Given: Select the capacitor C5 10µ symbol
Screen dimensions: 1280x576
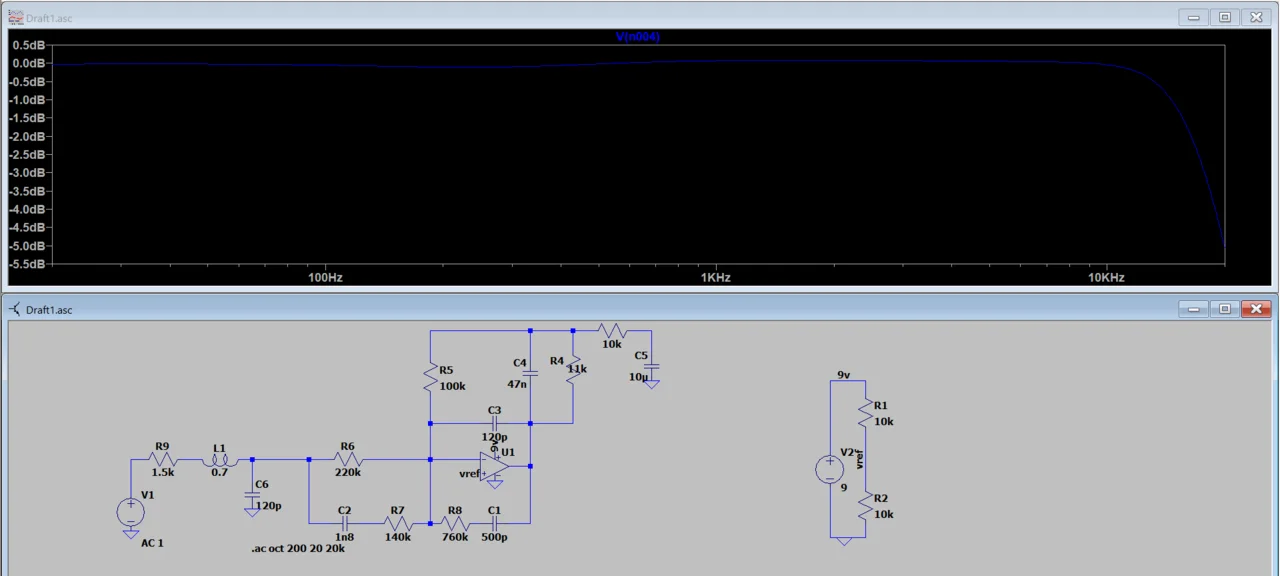Looking at the screenshot, I should [651, 371].
